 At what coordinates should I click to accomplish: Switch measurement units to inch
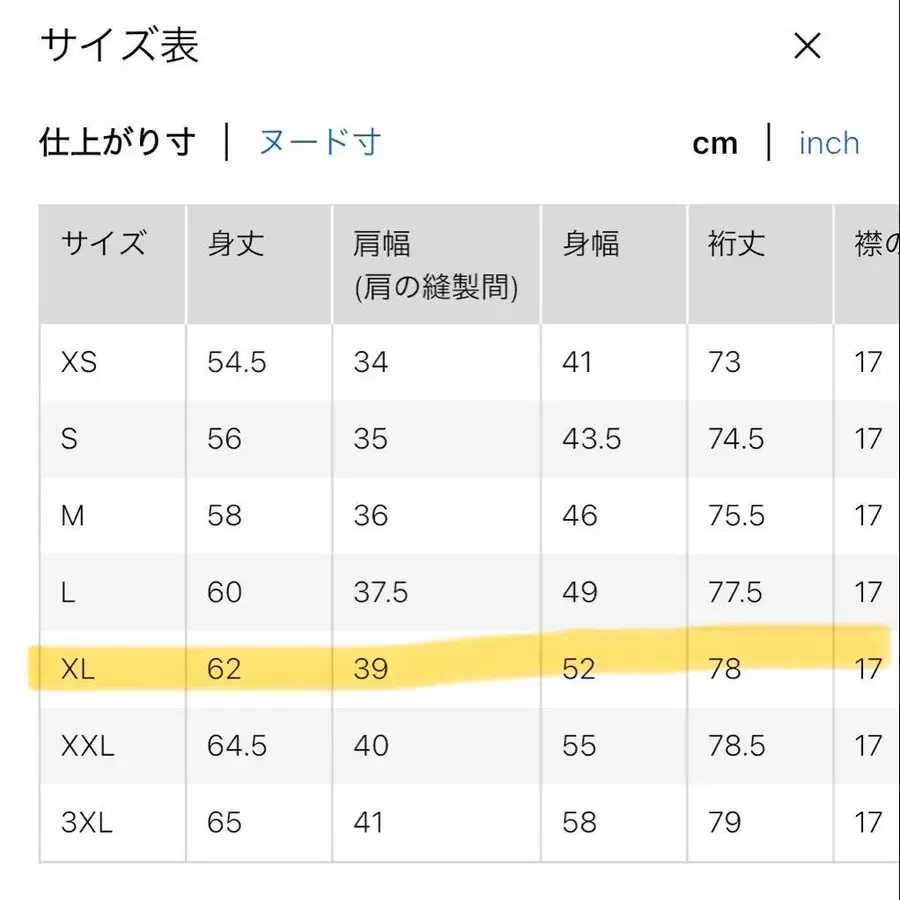point(828,143)
